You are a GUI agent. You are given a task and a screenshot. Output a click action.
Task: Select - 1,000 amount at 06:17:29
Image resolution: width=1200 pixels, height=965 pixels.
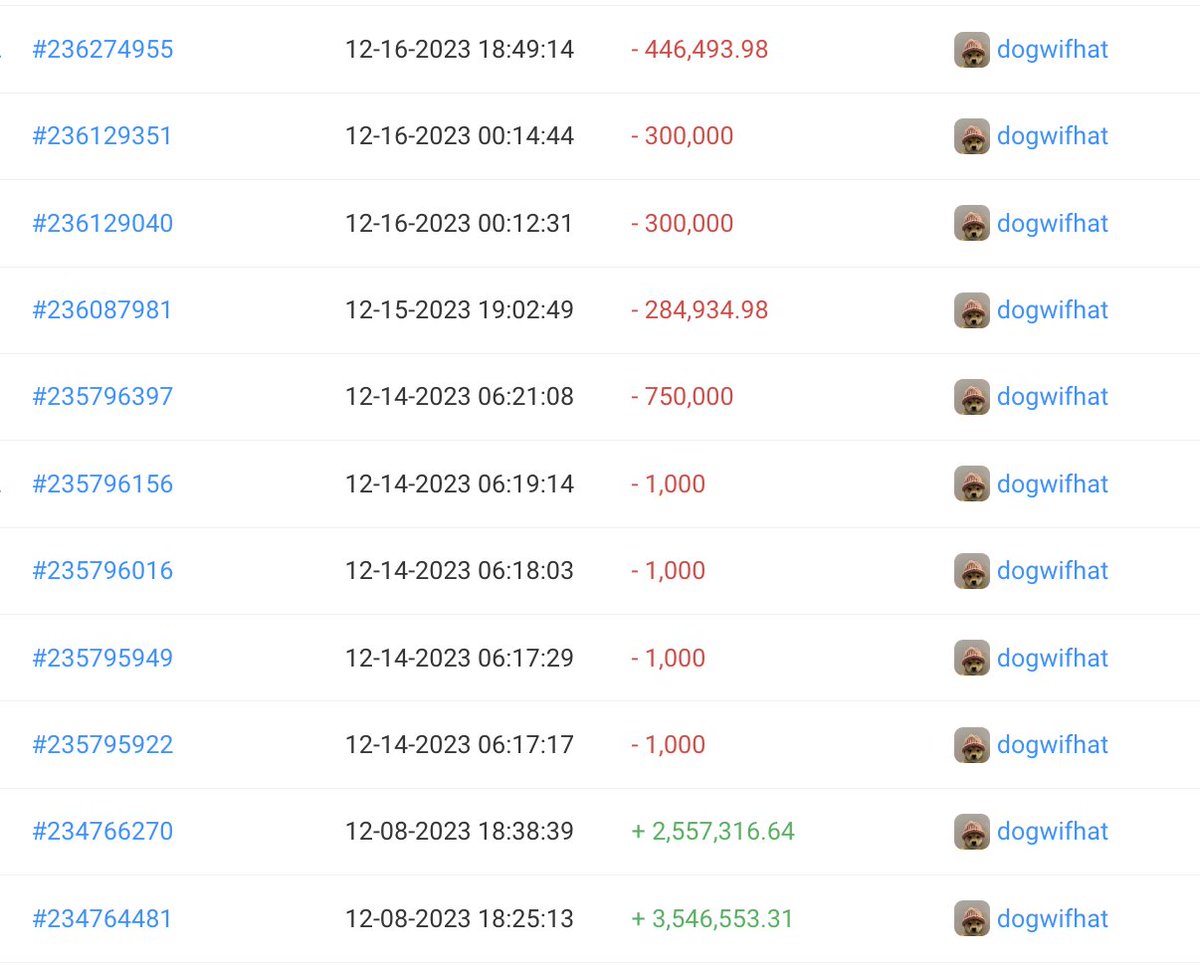(x=668, y=658)
